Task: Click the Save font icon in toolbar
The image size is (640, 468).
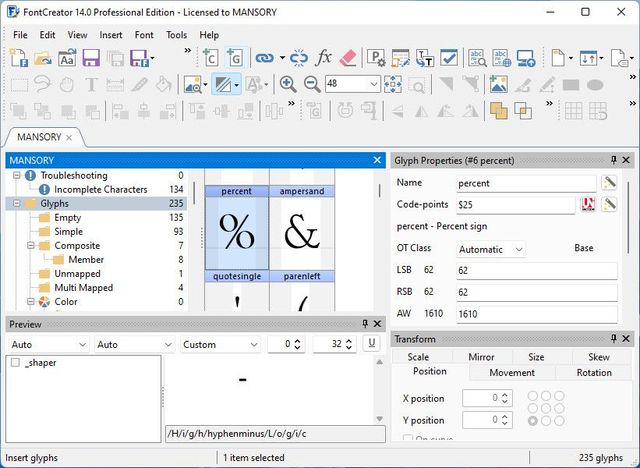Action: click(x=91, y=58)
